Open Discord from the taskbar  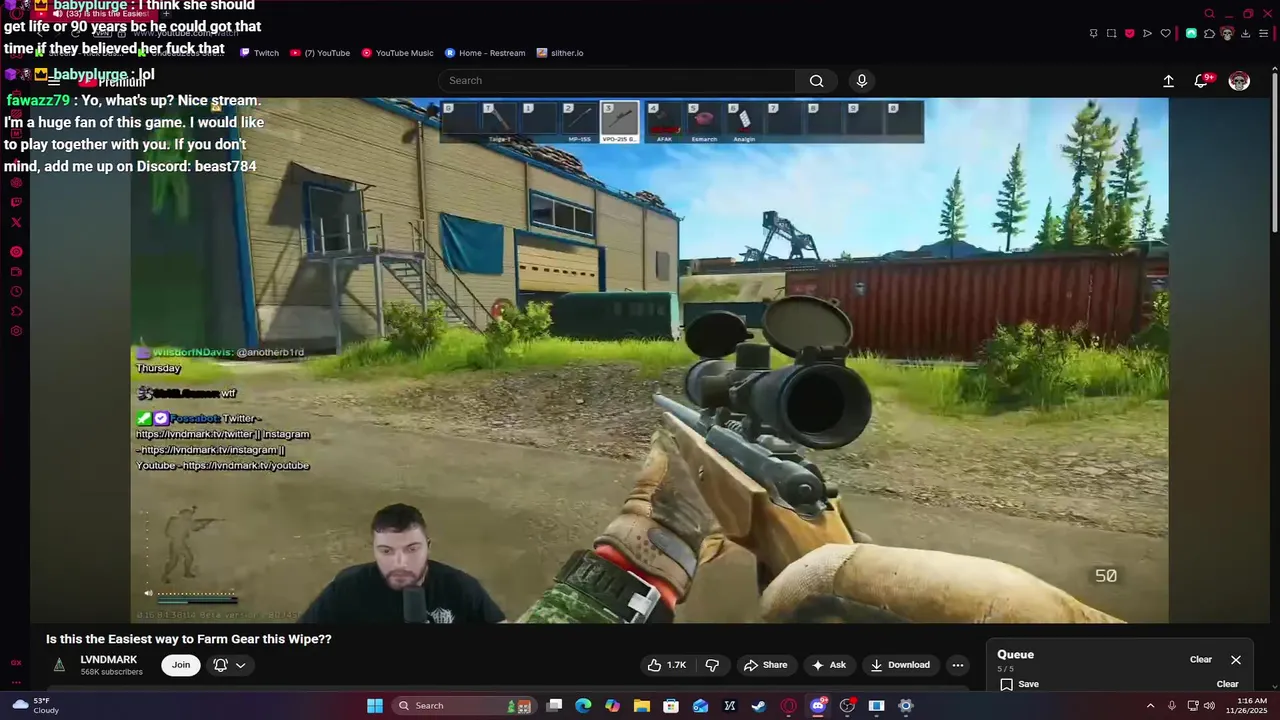(818, 706)
